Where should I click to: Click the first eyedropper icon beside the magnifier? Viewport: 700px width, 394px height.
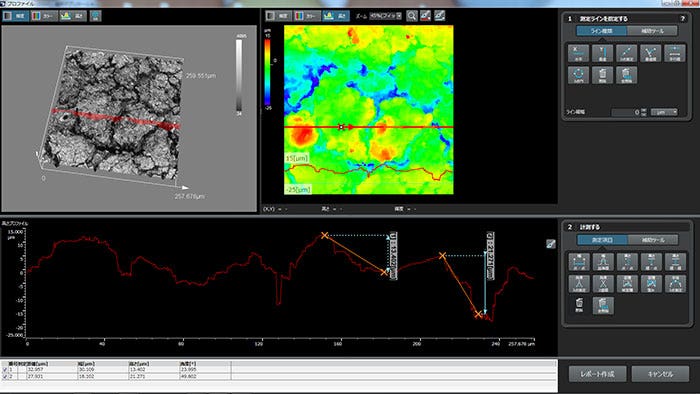pyautogui.click(x=425, y=16)
